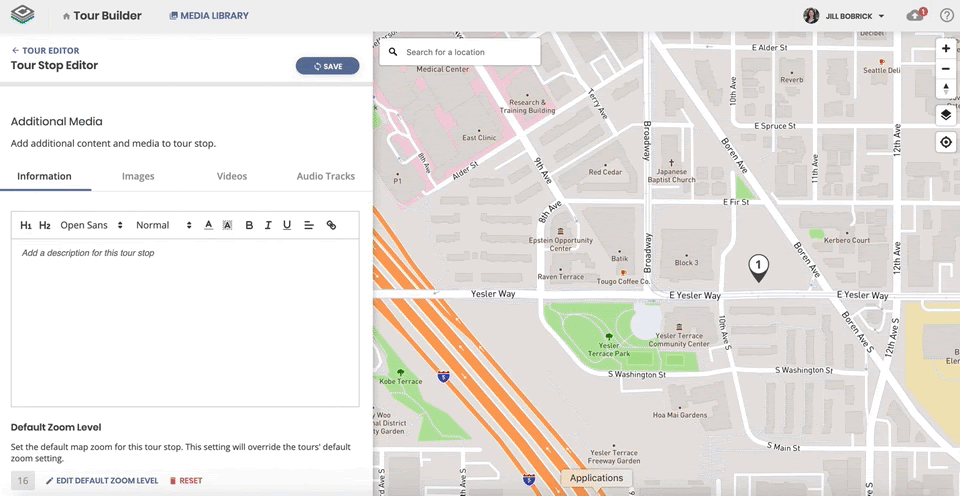Click the default zoom level value 16
Image resolution: width=960 pixels, height=496 pixels.
pyautogui.click(x=23, y=481)
